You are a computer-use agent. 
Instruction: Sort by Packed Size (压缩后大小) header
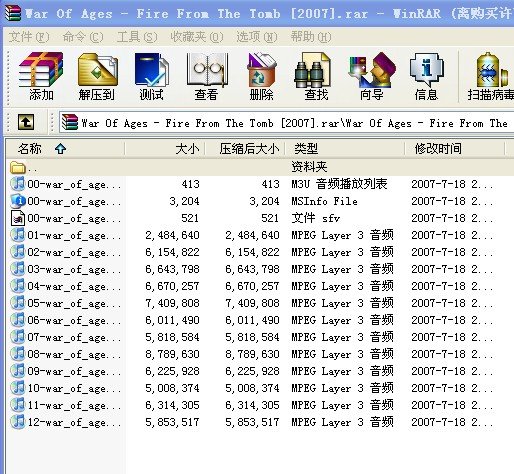[245, 148]
